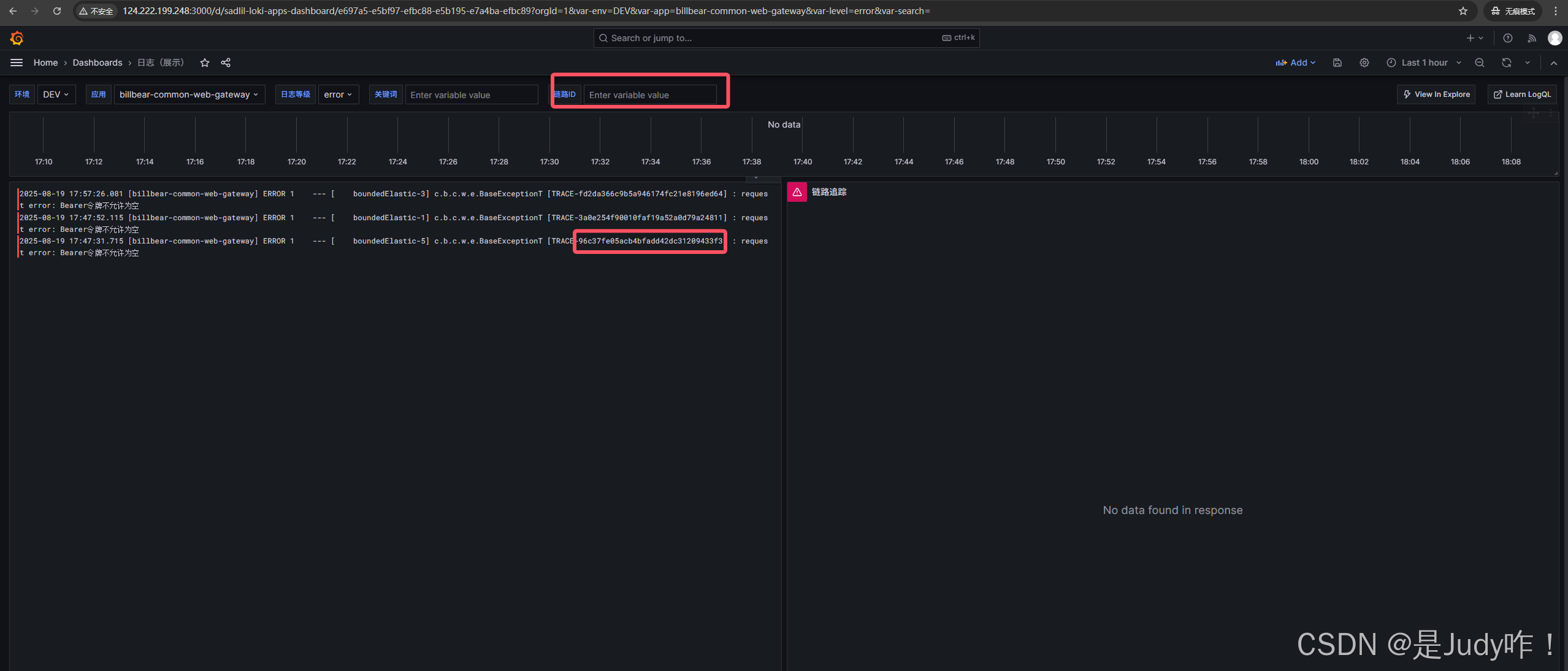Open the help question-mark icon

point(1508,38)
